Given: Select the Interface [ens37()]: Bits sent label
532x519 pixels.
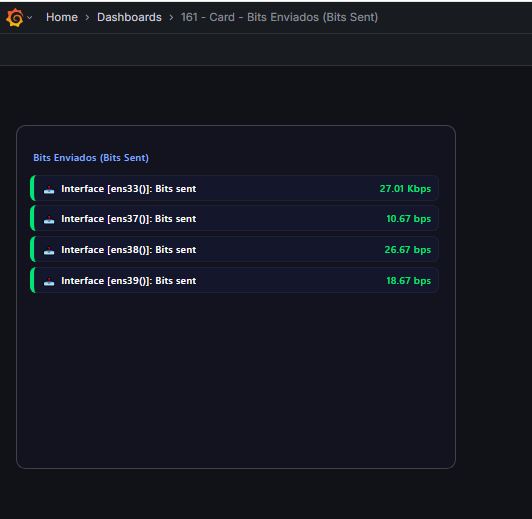Looking at the screenshot, I should [129, 219].
